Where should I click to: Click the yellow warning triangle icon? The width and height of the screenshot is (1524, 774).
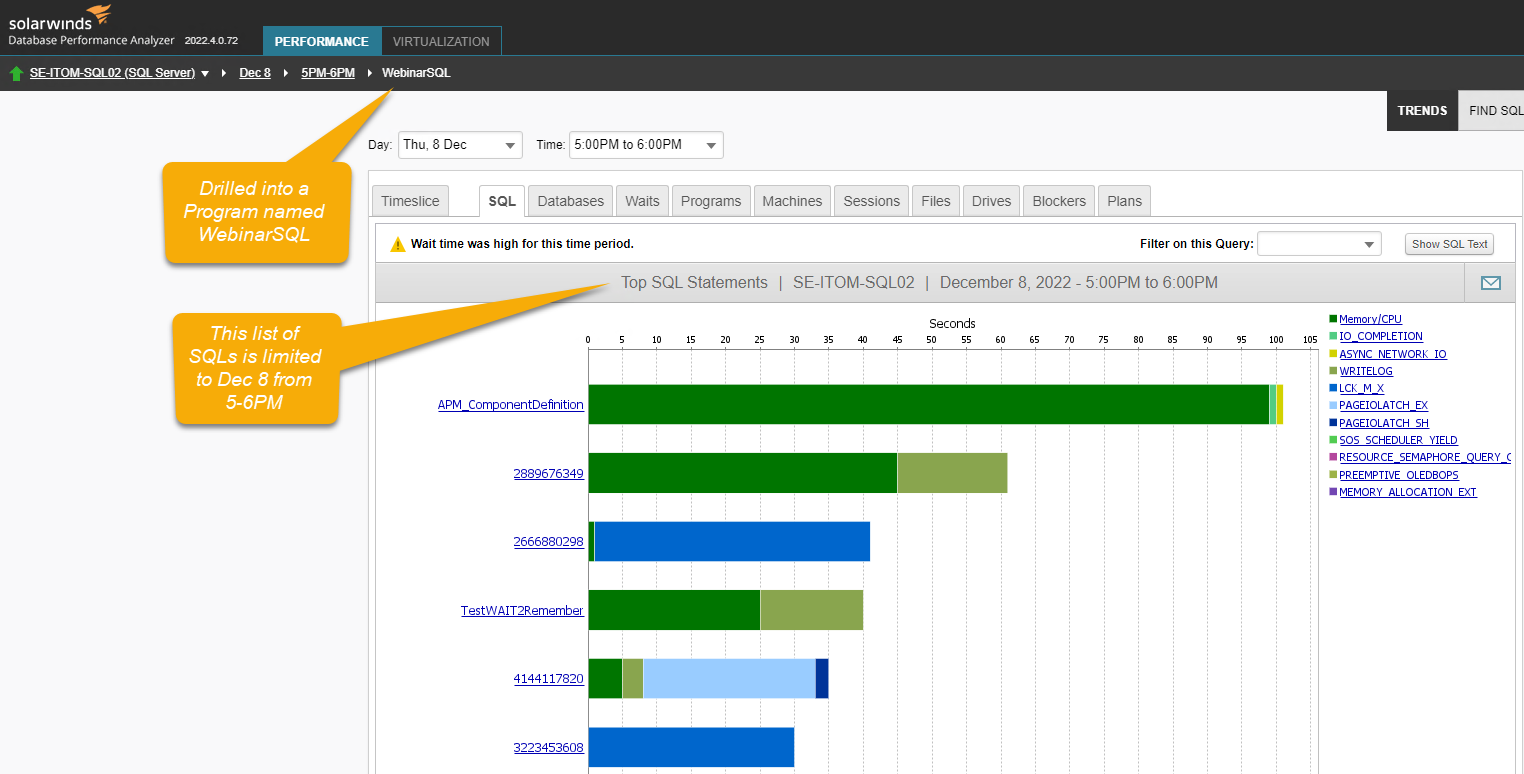[397, 244]
